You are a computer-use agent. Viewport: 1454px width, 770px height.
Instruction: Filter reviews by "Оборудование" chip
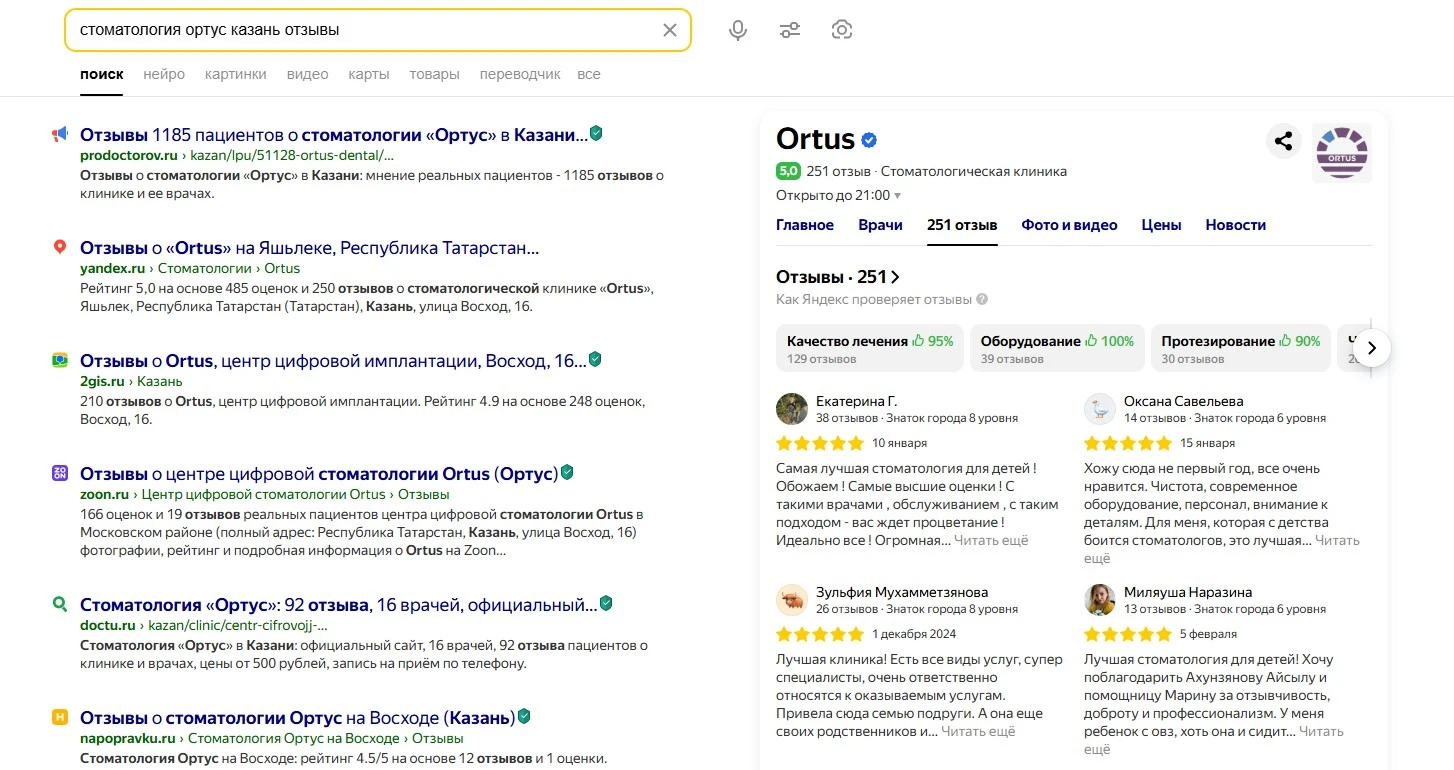1057,347
